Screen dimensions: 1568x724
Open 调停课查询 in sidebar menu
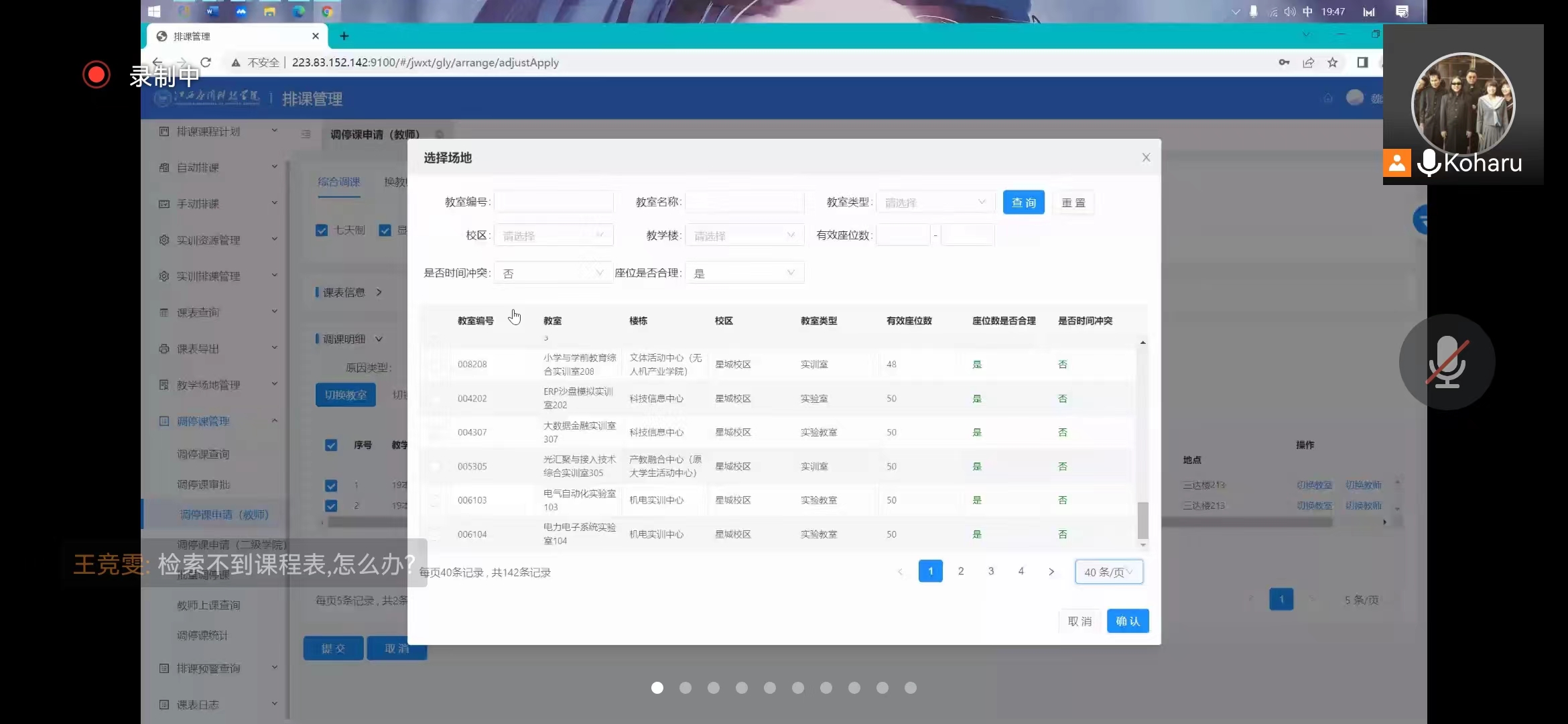[x=203, y=455]
